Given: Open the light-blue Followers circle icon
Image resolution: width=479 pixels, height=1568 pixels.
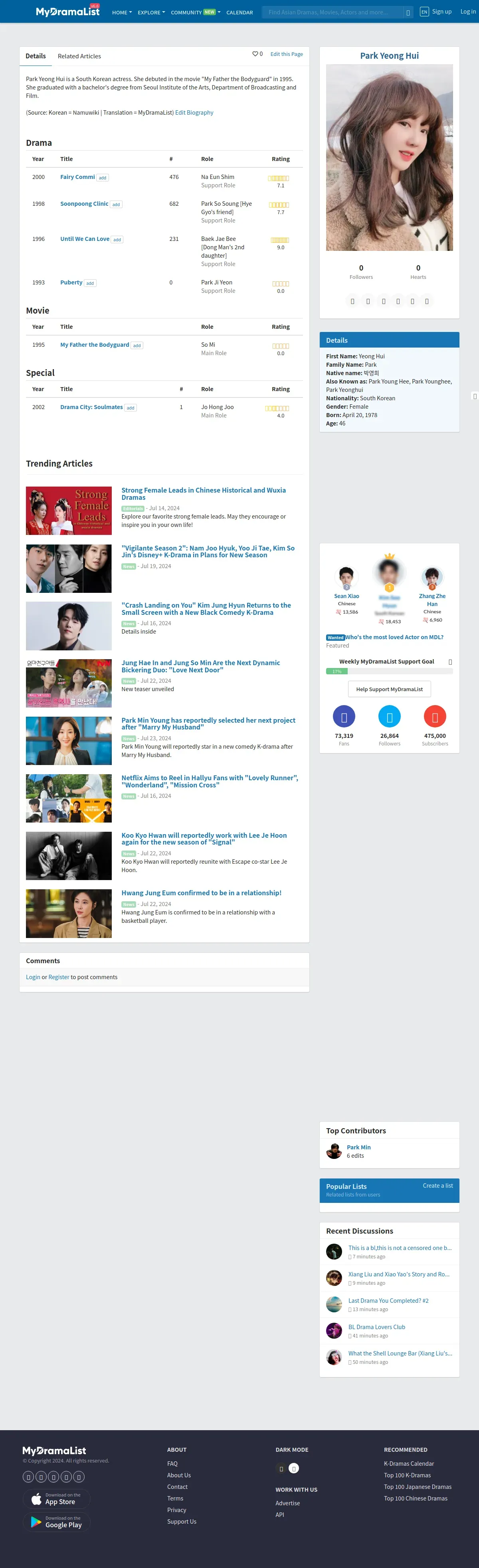Looking at the screenshot, I should pos(390,716).
